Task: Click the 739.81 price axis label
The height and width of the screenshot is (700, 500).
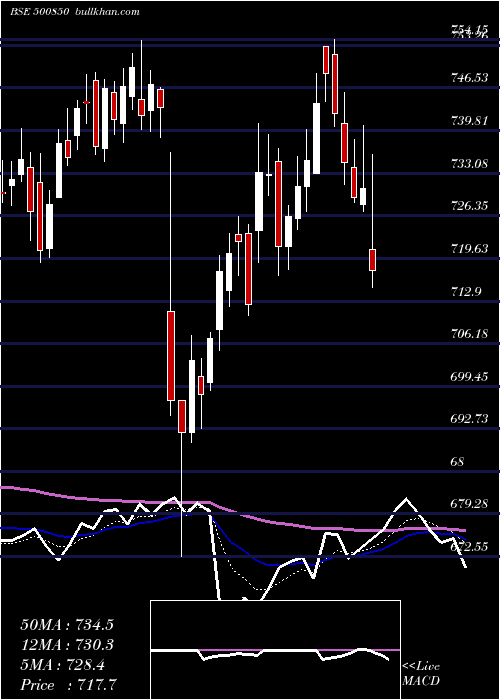Action: click(x=470, y=121)
